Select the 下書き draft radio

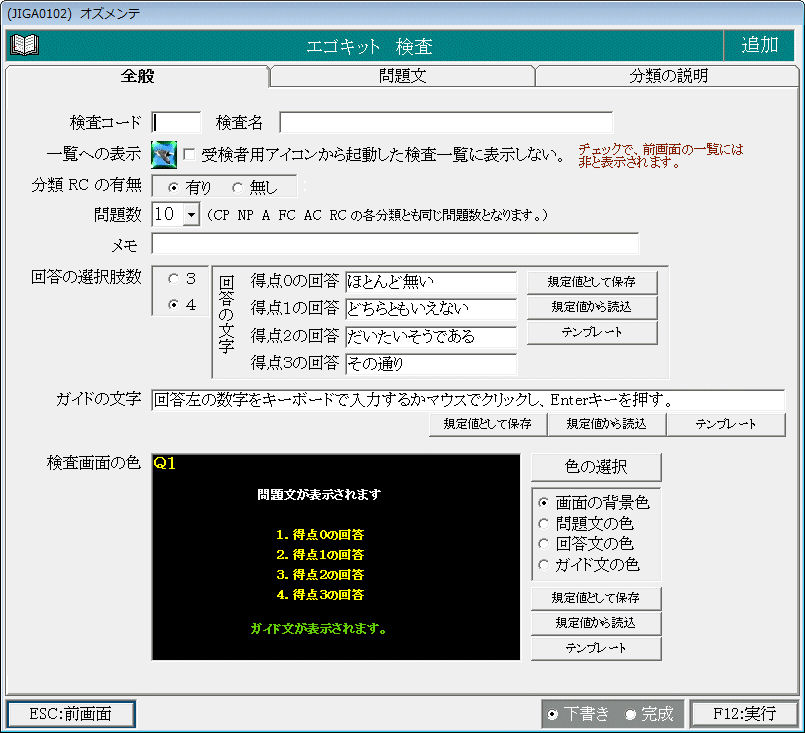point(552,714)
